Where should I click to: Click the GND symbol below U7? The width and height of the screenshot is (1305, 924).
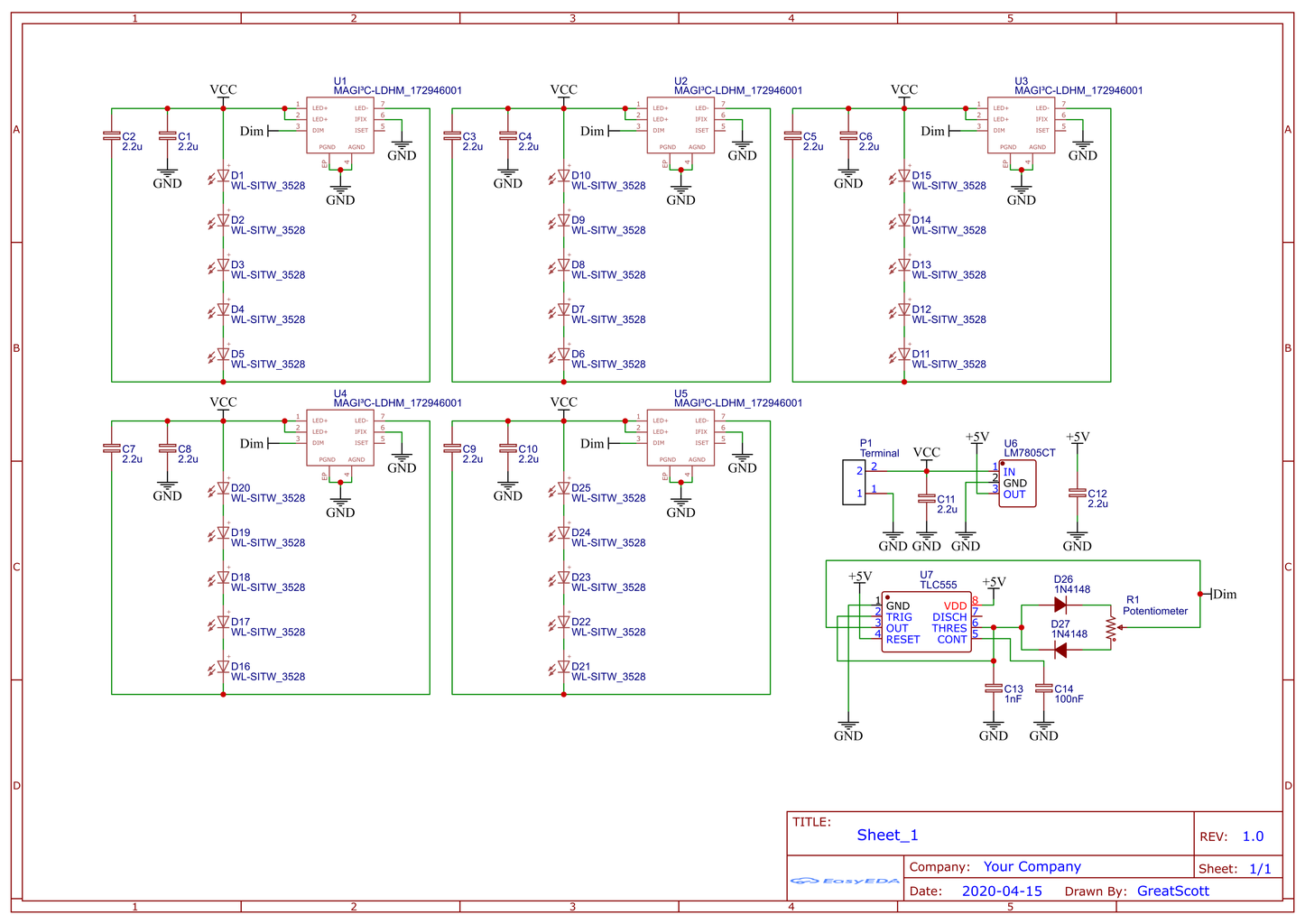point(847,722)
